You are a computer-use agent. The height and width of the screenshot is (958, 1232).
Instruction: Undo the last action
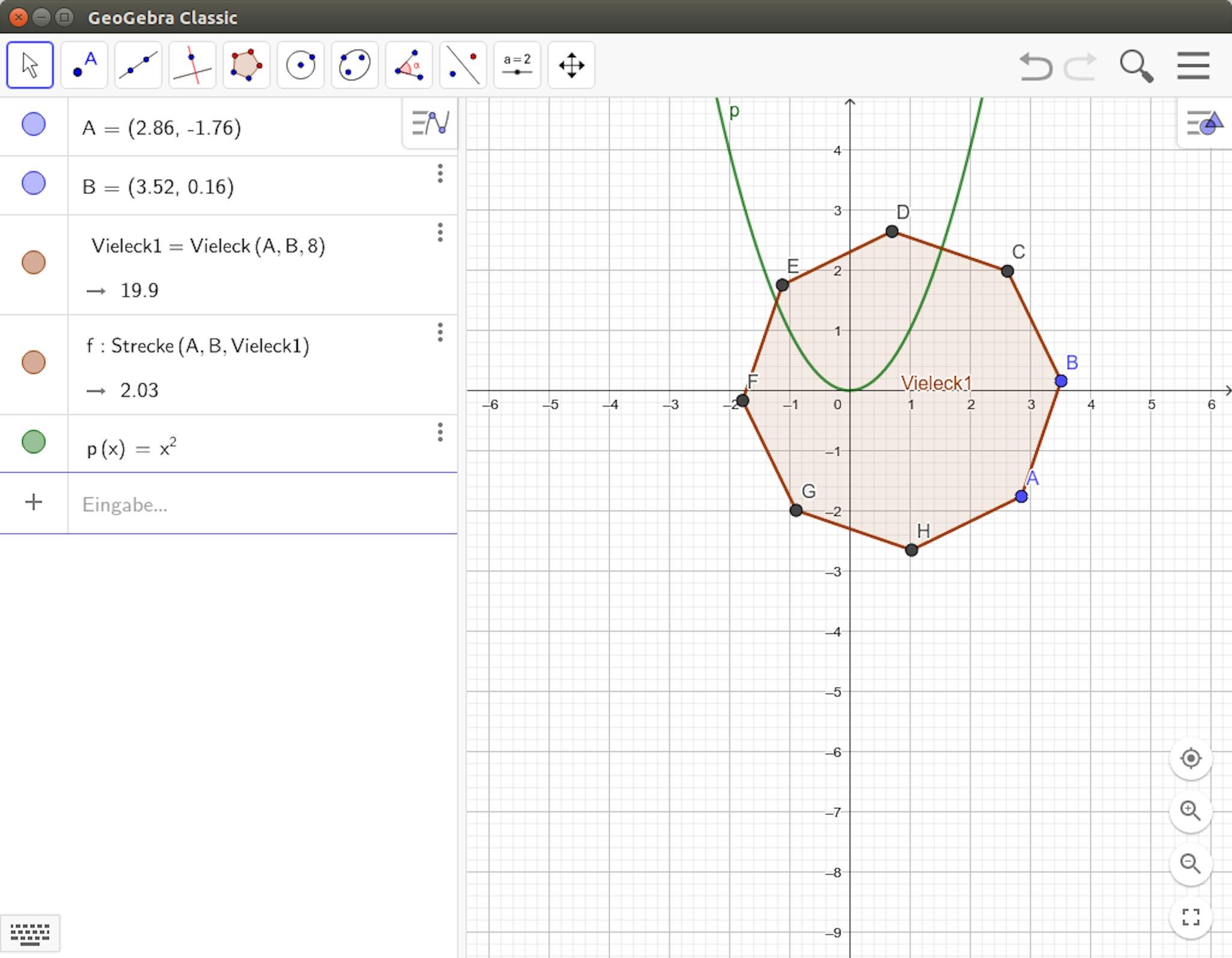(1036, 66)
